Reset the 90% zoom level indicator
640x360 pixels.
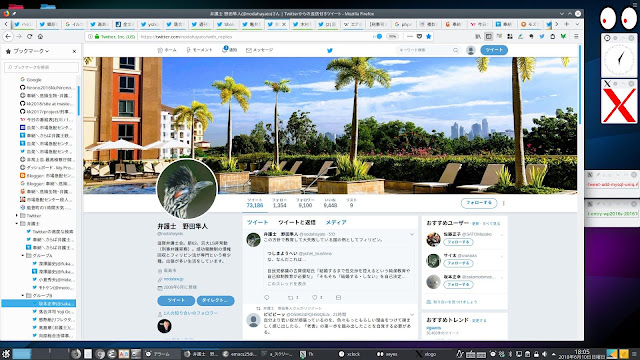click(393, 36)
